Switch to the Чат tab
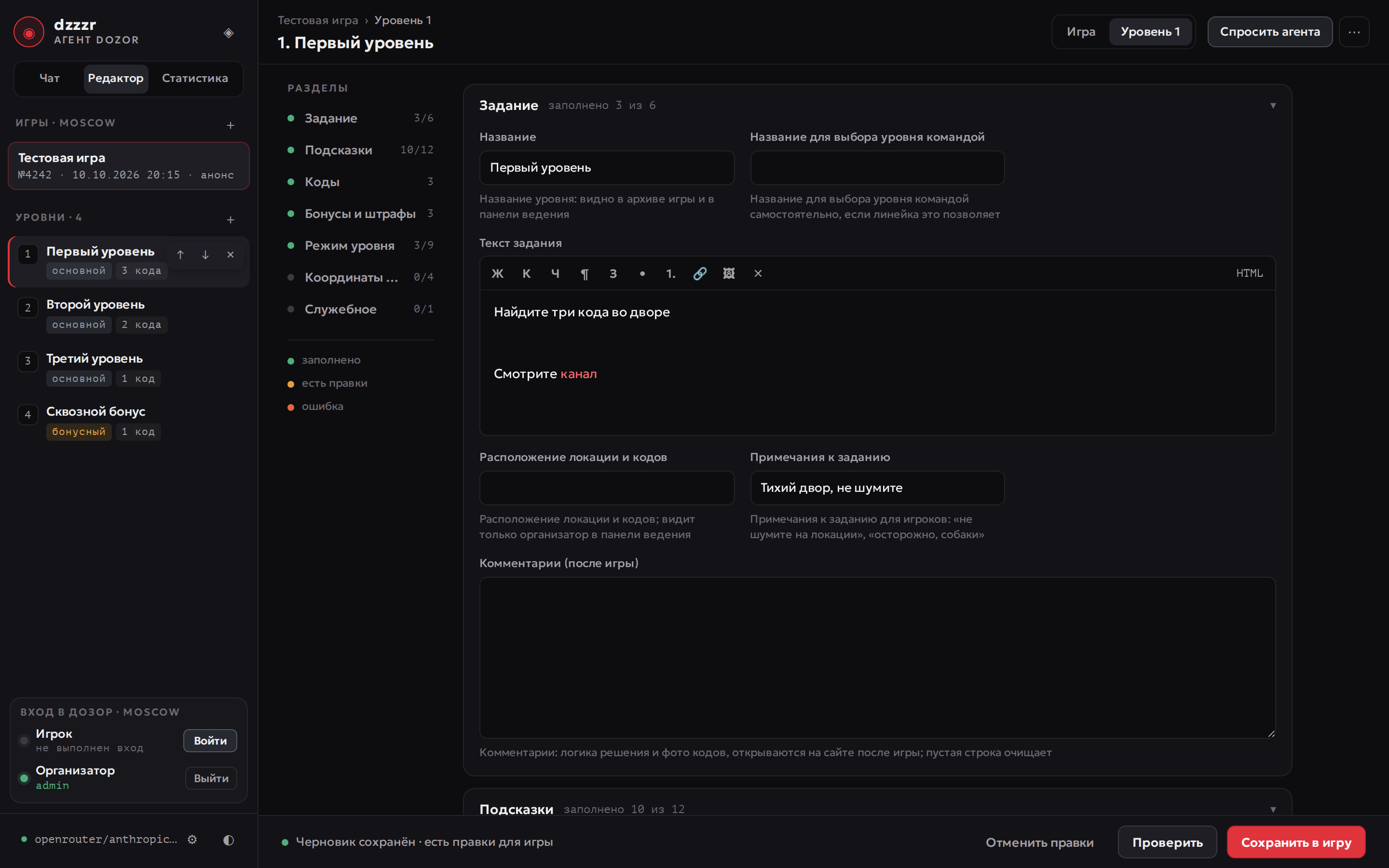Viewport: 1389px width, 868px height. (49, 78)
